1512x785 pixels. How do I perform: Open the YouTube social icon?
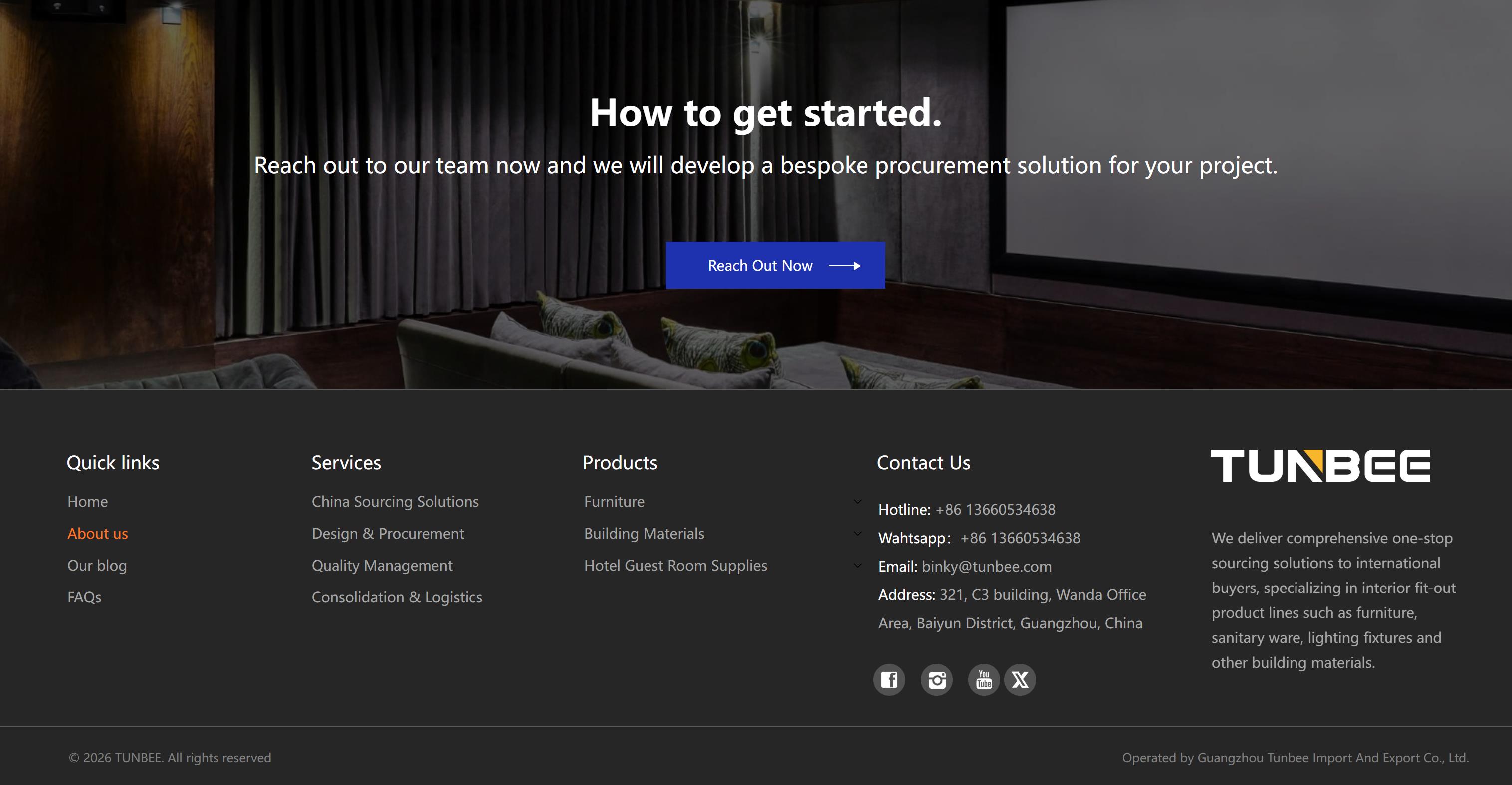pyautogui.click(x=984, y=680)
